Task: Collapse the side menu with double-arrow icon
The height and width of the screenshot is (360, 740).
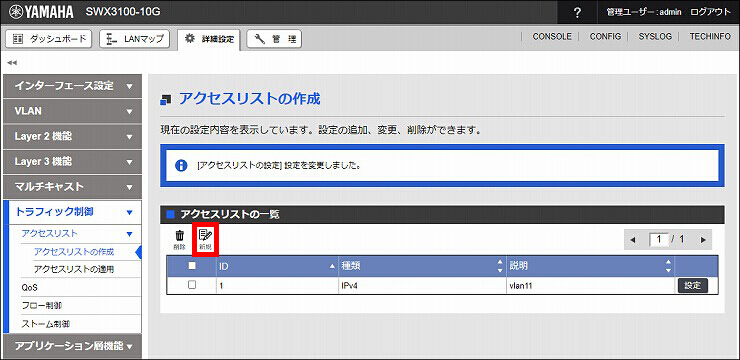Action: [12, 62]
